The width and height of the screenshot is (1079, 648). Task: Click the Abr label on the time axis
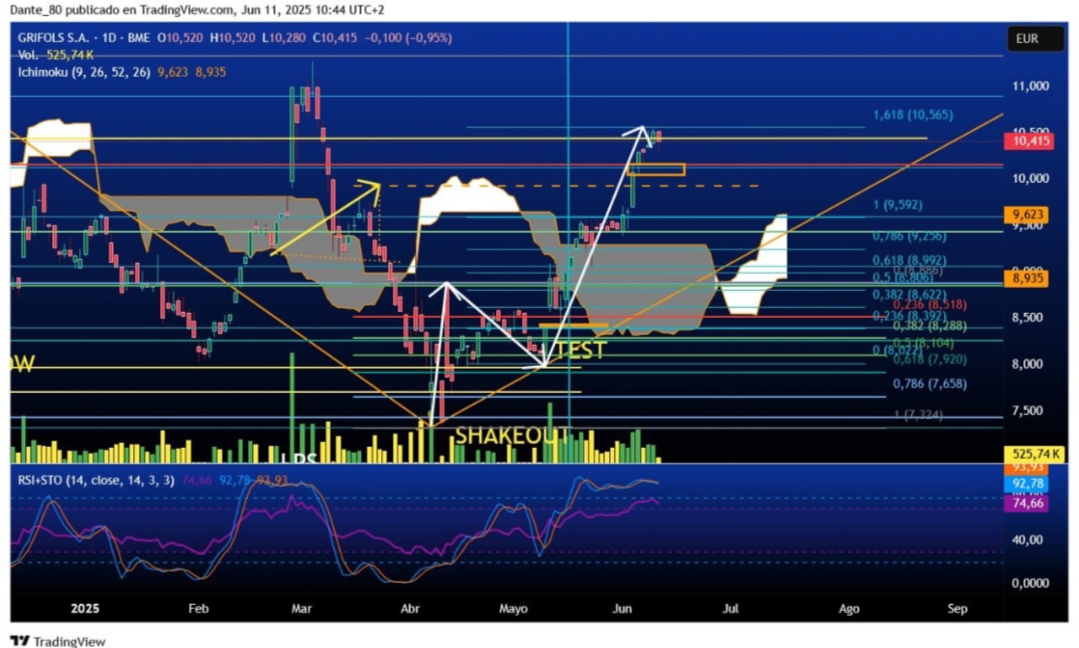[x=410, y=609]
